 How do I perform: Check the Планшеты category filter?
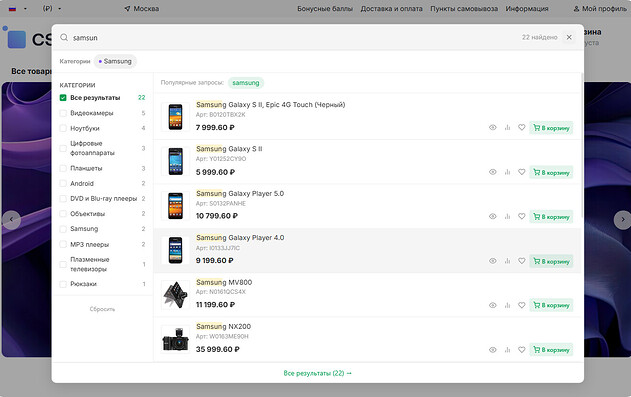(63, 168)
